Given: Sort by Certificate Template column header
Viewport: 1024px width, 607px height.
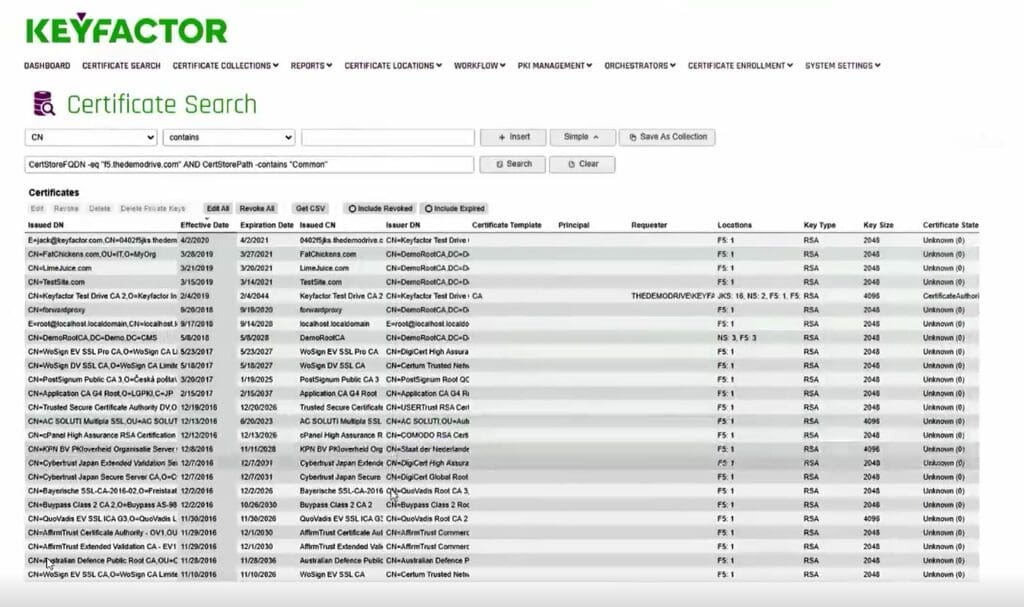Looking at the screenshot, I should pyautogui.click(x=507, y=225).
